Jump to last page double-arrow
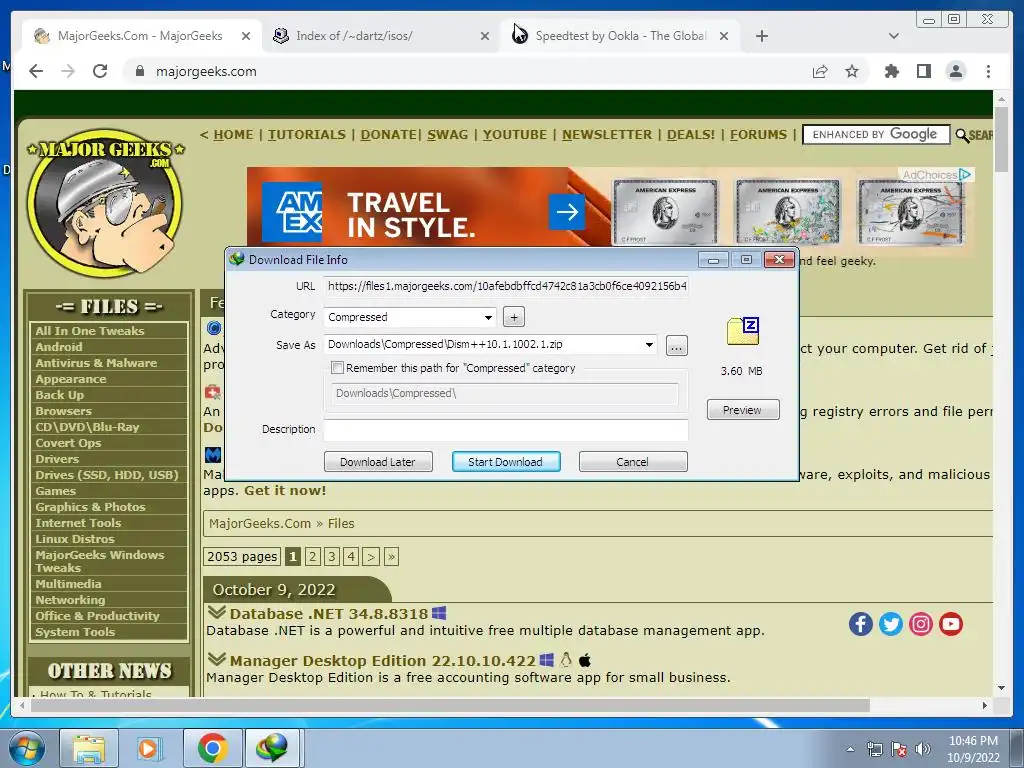The width and height of the screenshot is (1024, 768). point(391,556)
